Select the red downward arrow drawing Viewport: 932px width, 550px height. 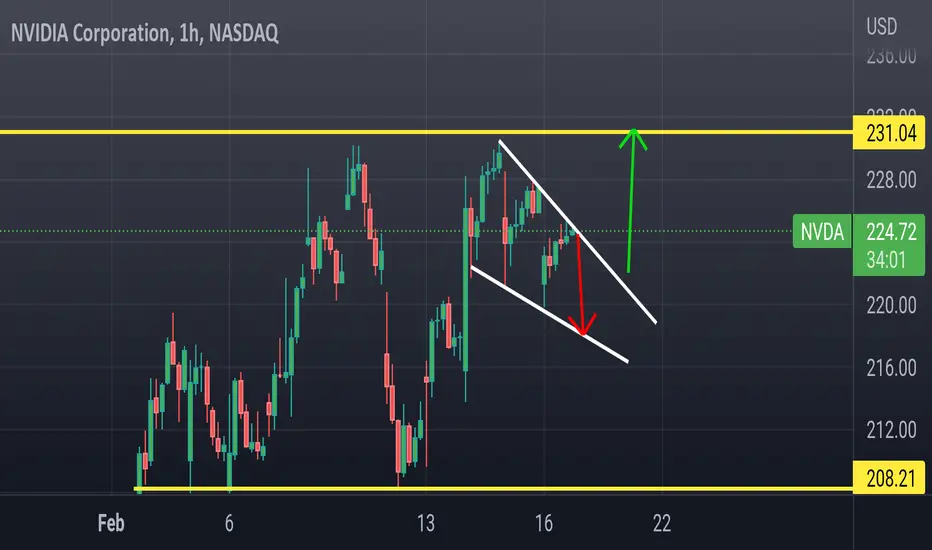[581, 284]
